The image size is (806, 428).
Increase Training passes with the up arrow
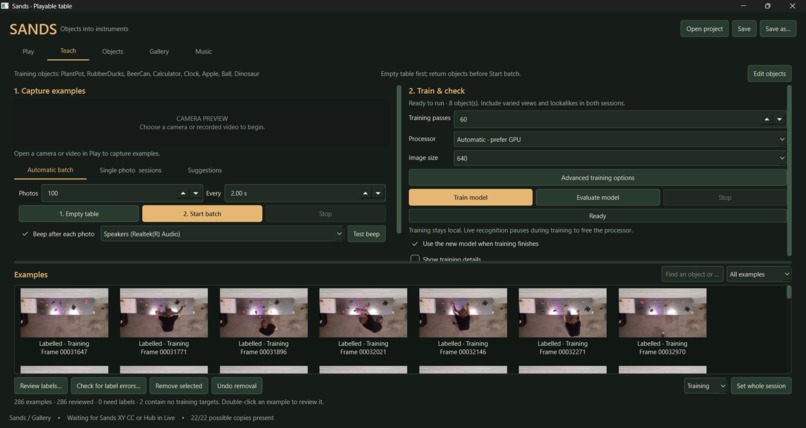(766, 119)
